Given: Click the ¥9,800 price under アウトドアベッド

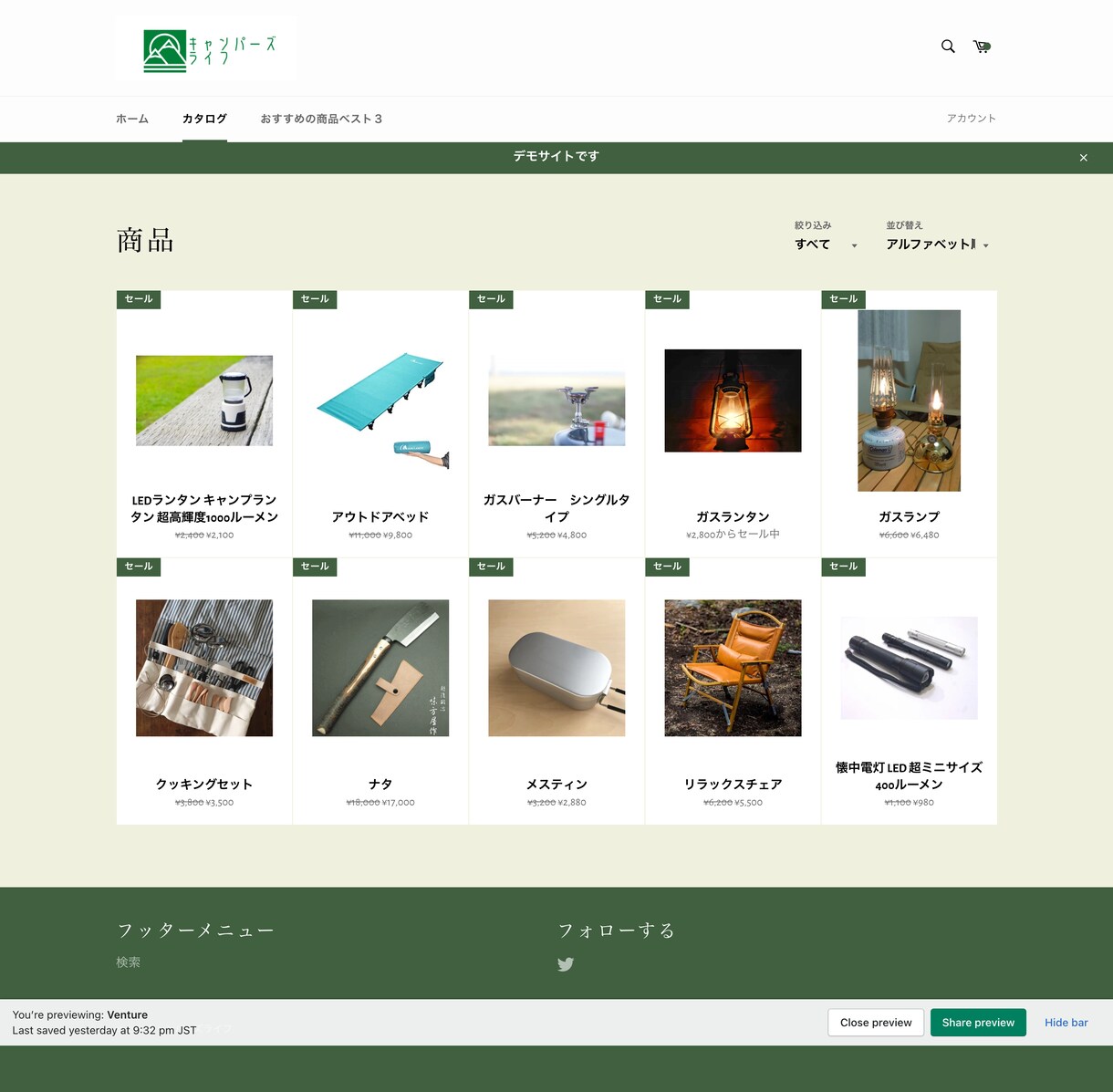Looking at the screenshot, I should (398, 536).
